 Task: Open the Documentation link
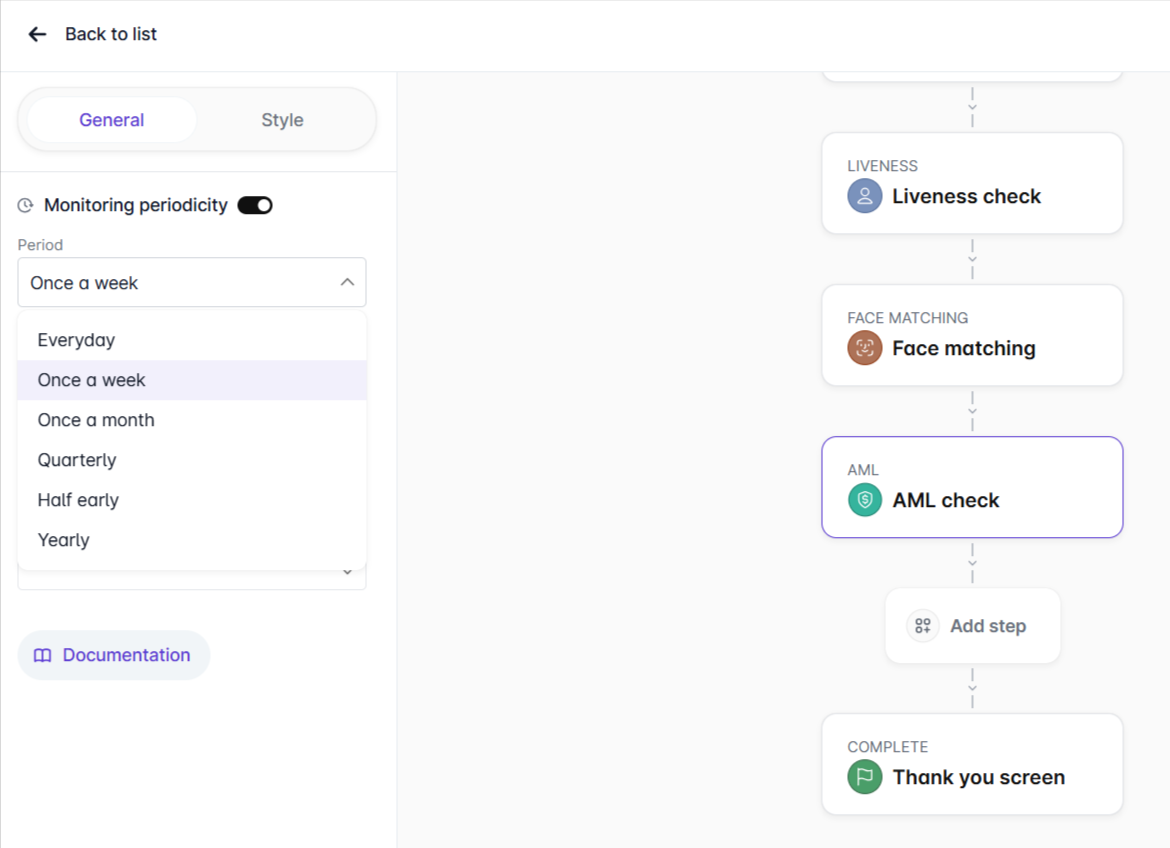click(126, 655)
